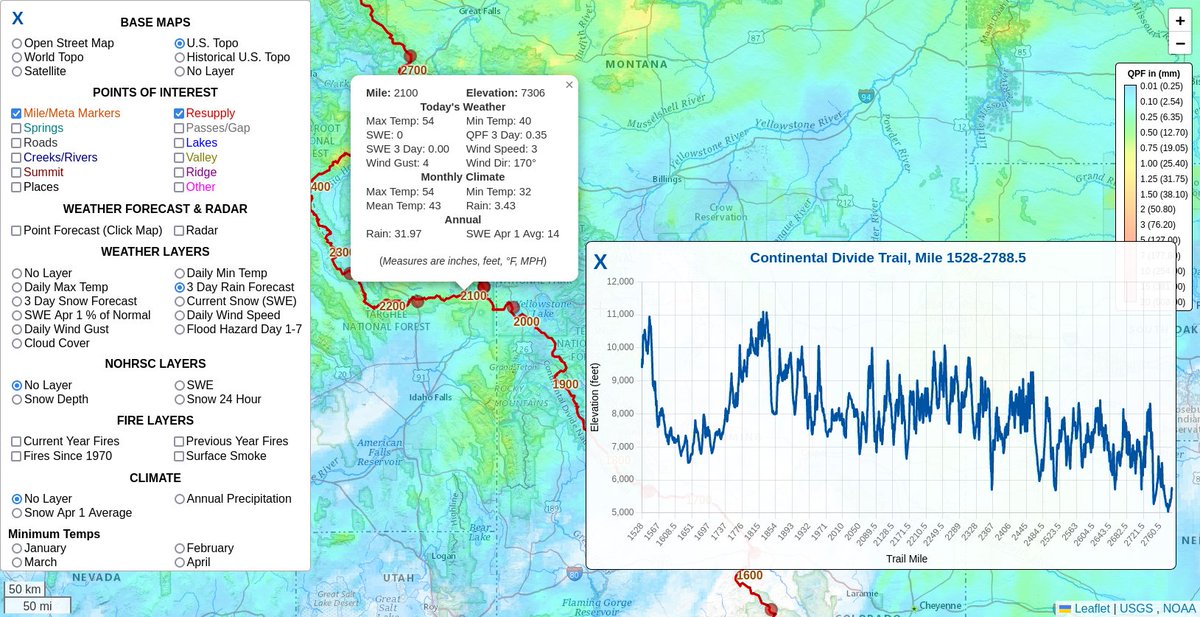This screenshot has width=1200, height=617.
Task: Select U.S. Topo base map
Action: click(x=179, y=43)
